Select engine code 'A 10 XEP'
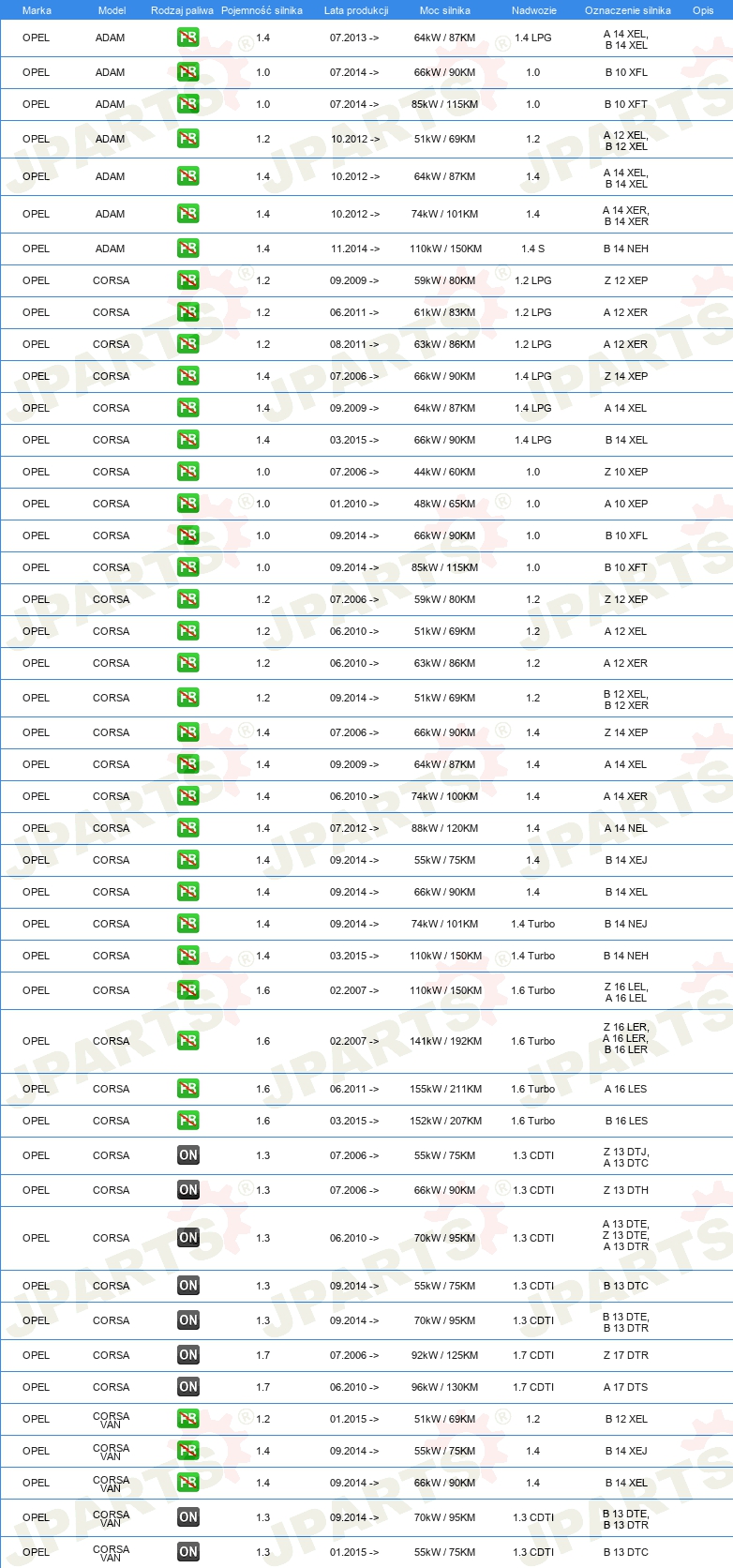The image size is (733, 1568). point(626,504)
